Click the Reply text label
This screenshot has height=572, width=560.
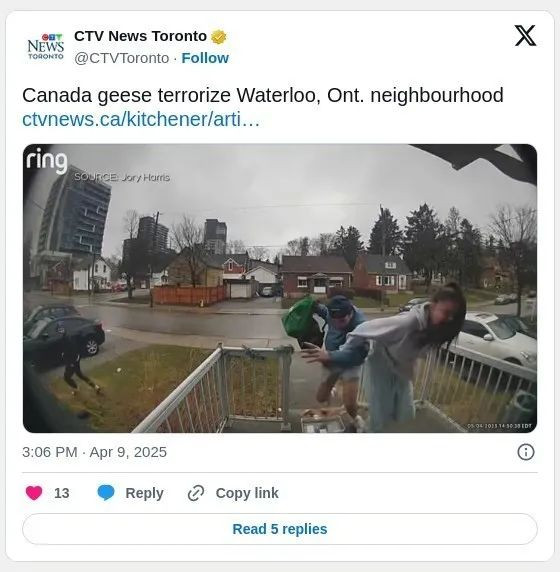point(144,493)
